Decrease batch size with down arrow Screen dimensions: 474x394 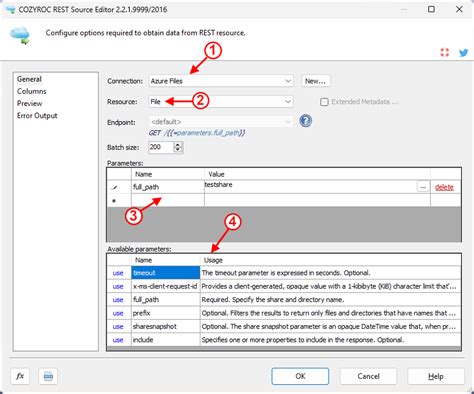[x=178, y=150]
